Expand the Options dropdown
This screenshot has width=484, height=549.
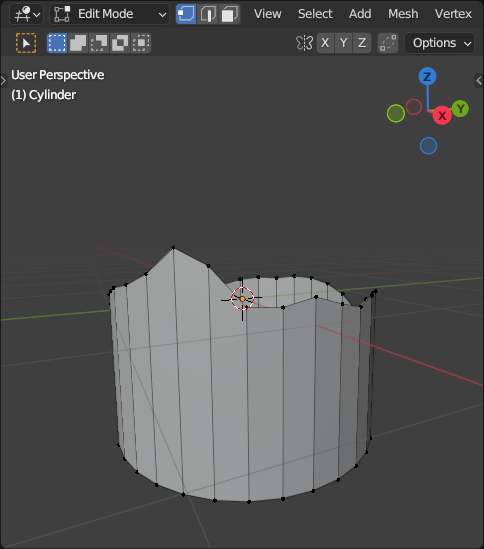(x=441, y=43)
